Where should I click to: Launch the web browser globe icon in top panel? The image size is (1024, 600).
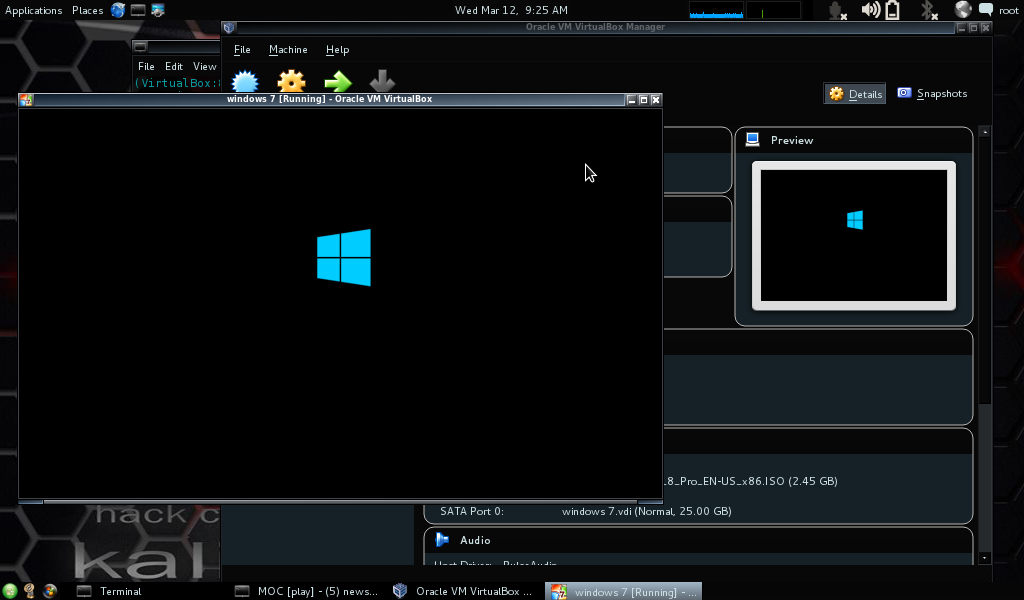(118, 10)
